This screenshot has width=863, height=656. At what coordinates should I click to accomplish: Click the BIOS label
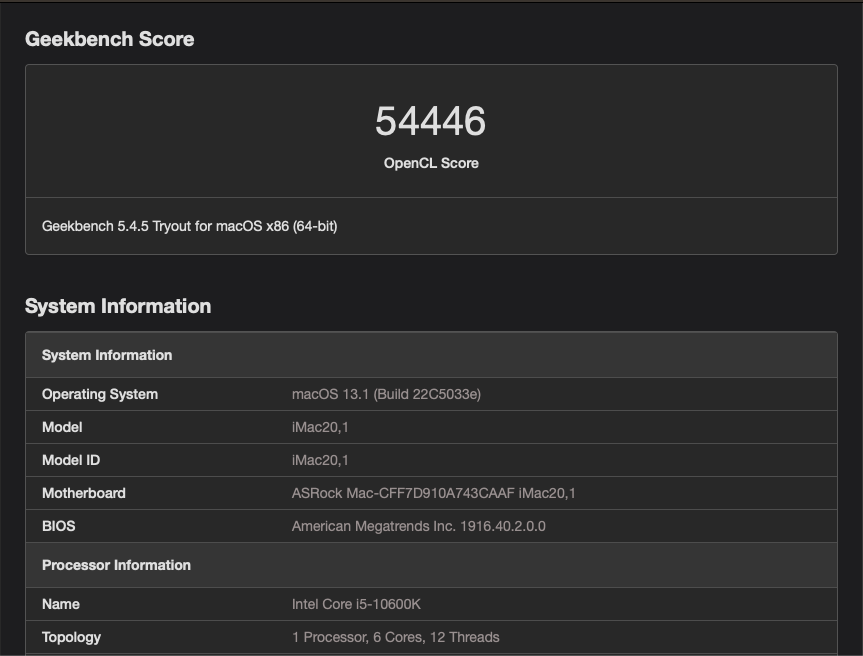pyautogui.click(x=58, y=526)
